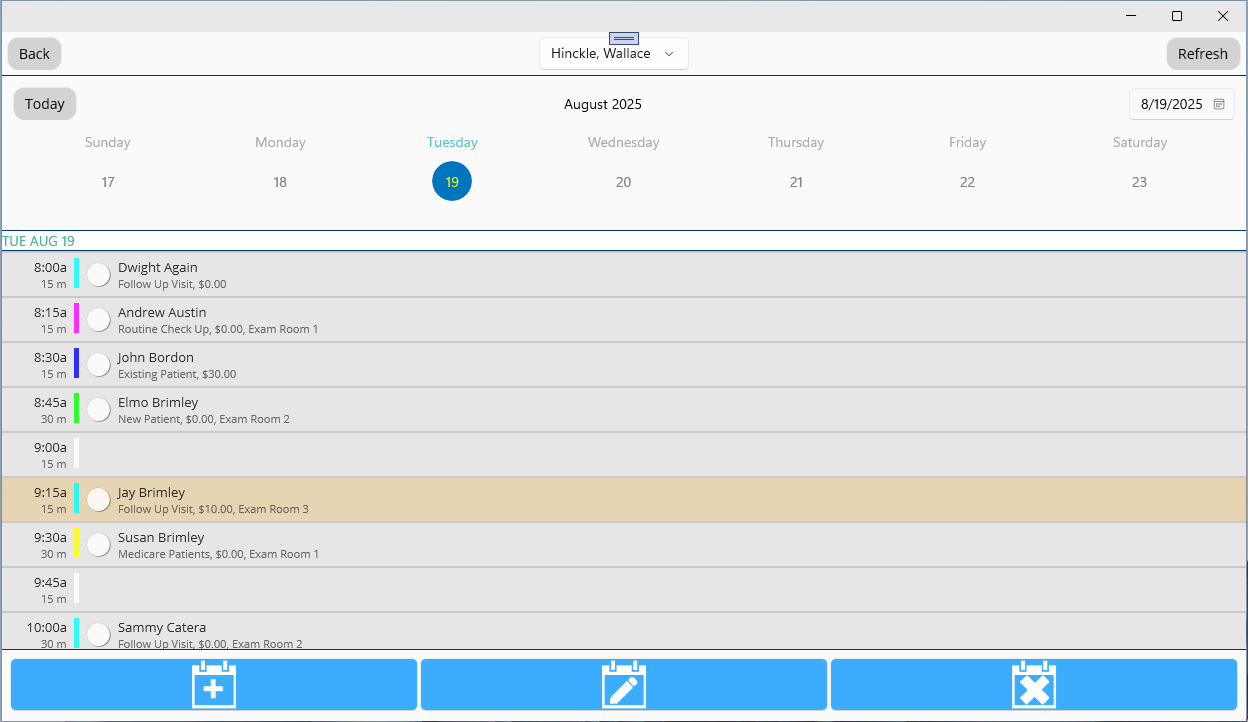Select Wednesday 20 in week view

point(624,182)
